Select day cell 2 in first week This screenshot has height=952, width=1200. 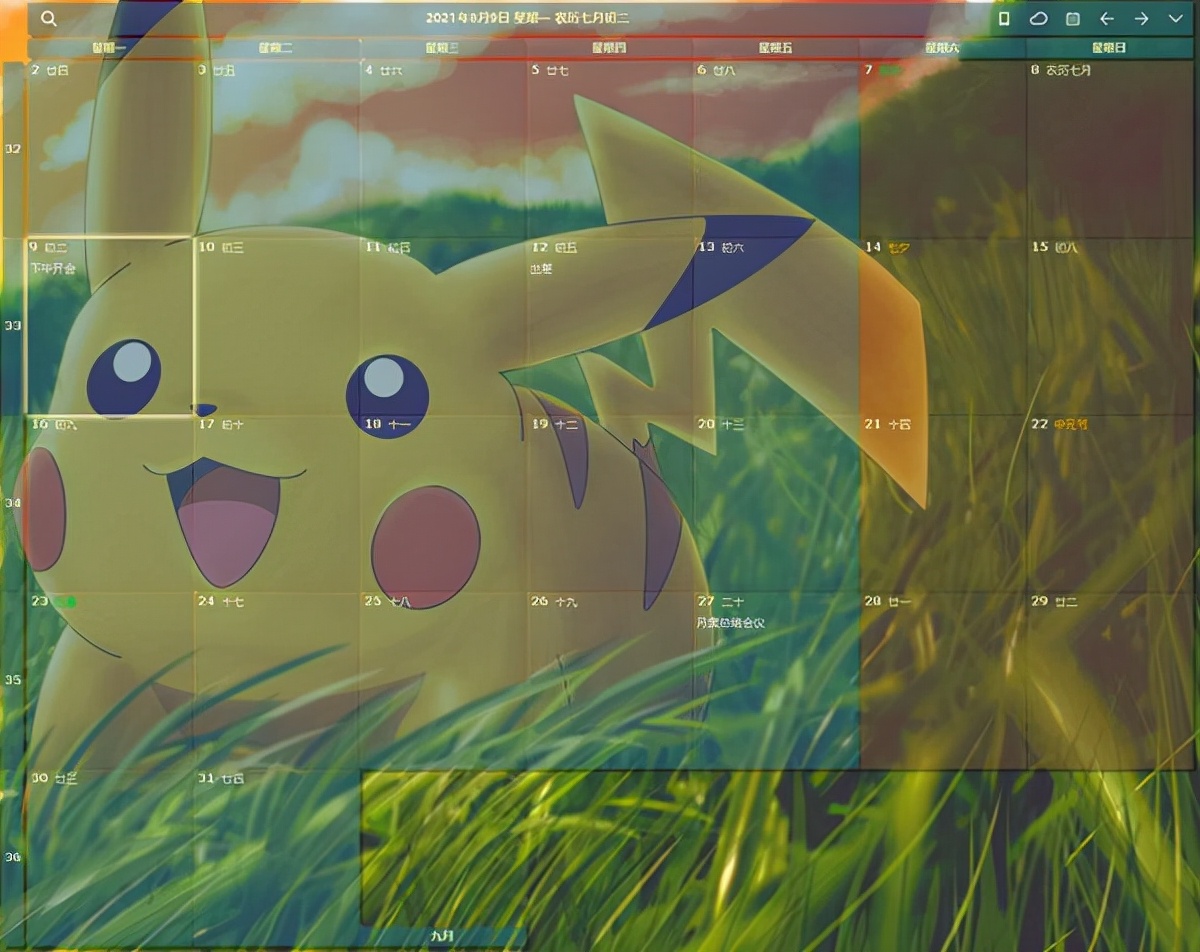click(110, 149)
